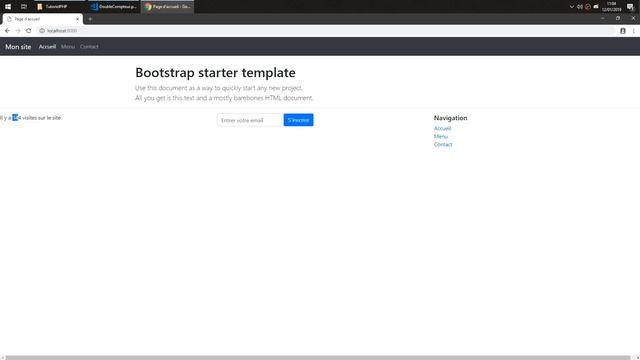Open Contact in the top navbar
This screenshot has height=360, width=640.
[89, 47]
